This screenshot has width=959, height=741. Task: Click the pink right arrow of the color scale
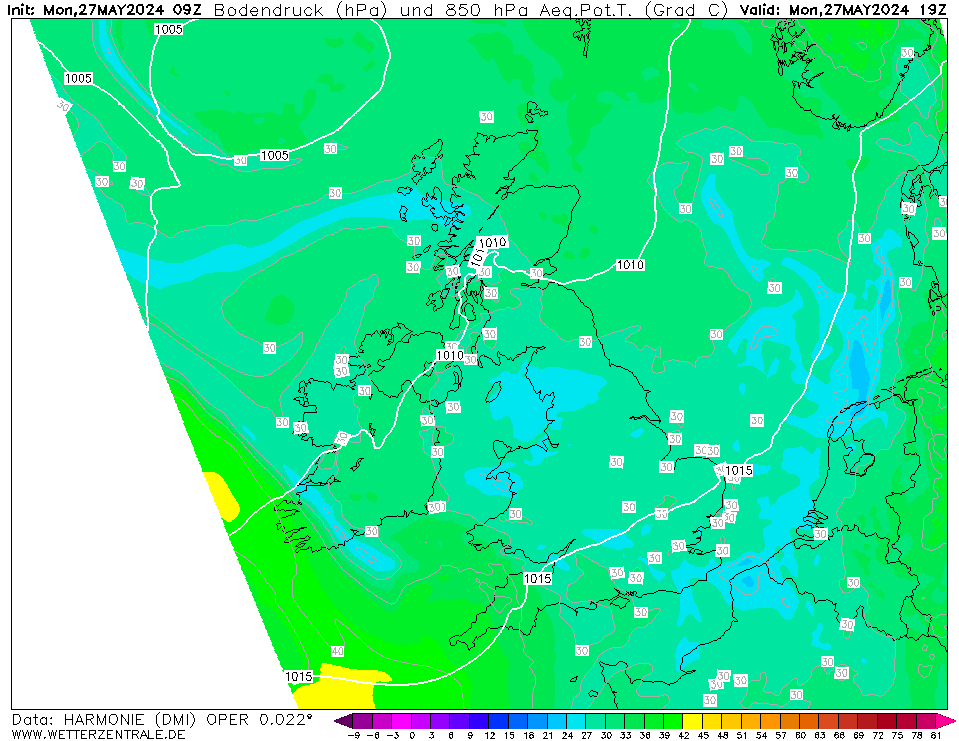pos(946,720)
